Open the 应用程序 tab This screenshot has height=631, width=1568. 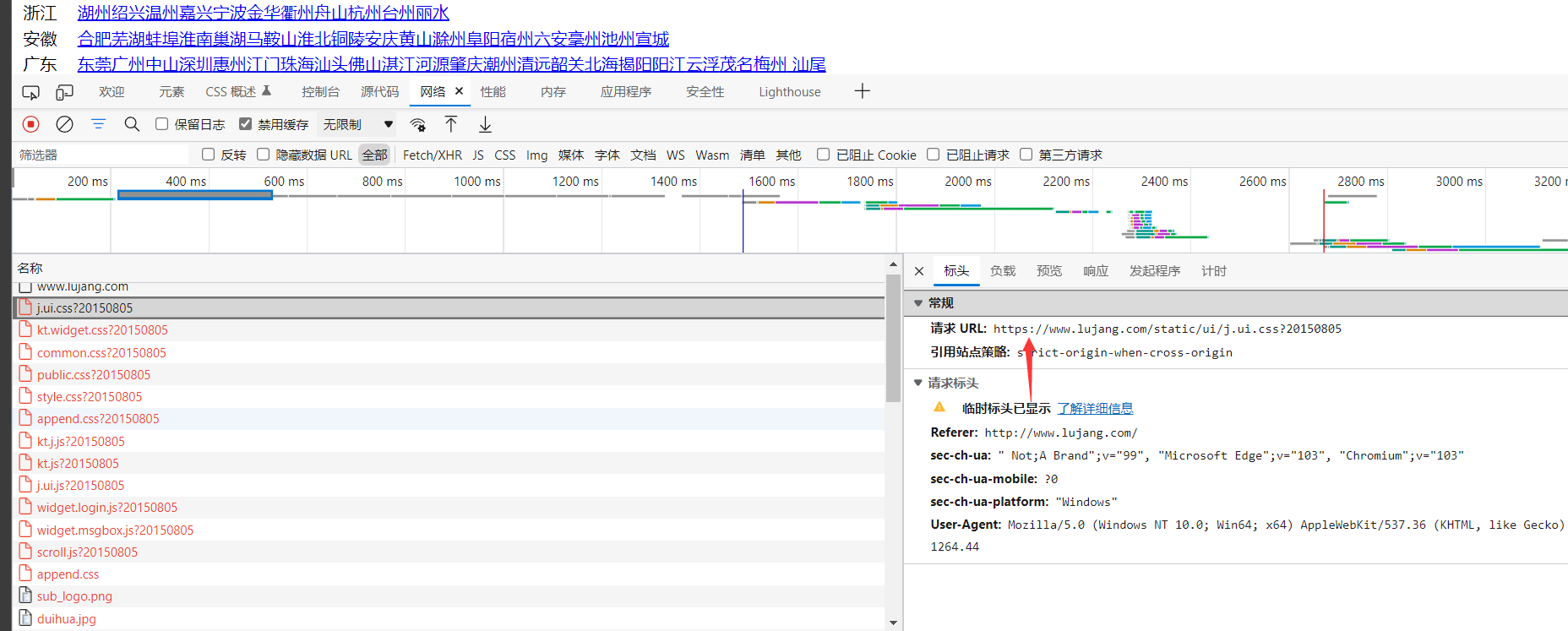626,91
